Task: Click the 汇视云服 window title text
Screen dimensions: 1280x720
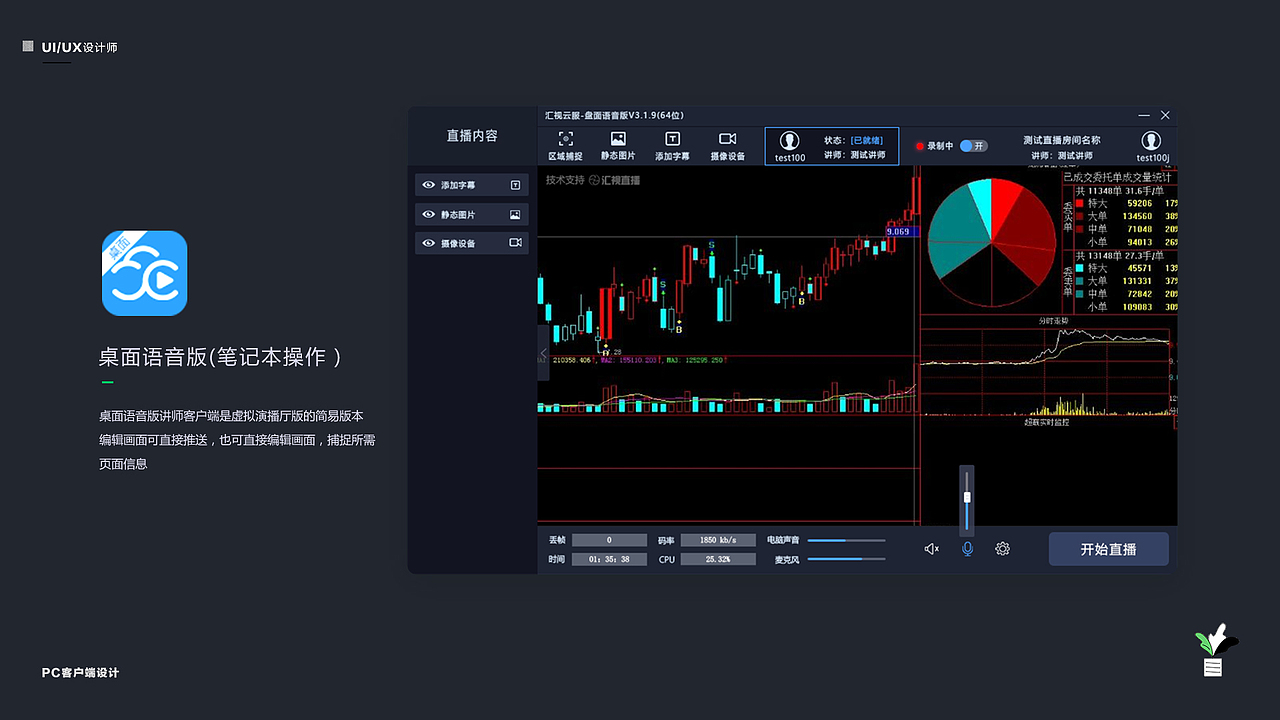Action: pos(613,115)
